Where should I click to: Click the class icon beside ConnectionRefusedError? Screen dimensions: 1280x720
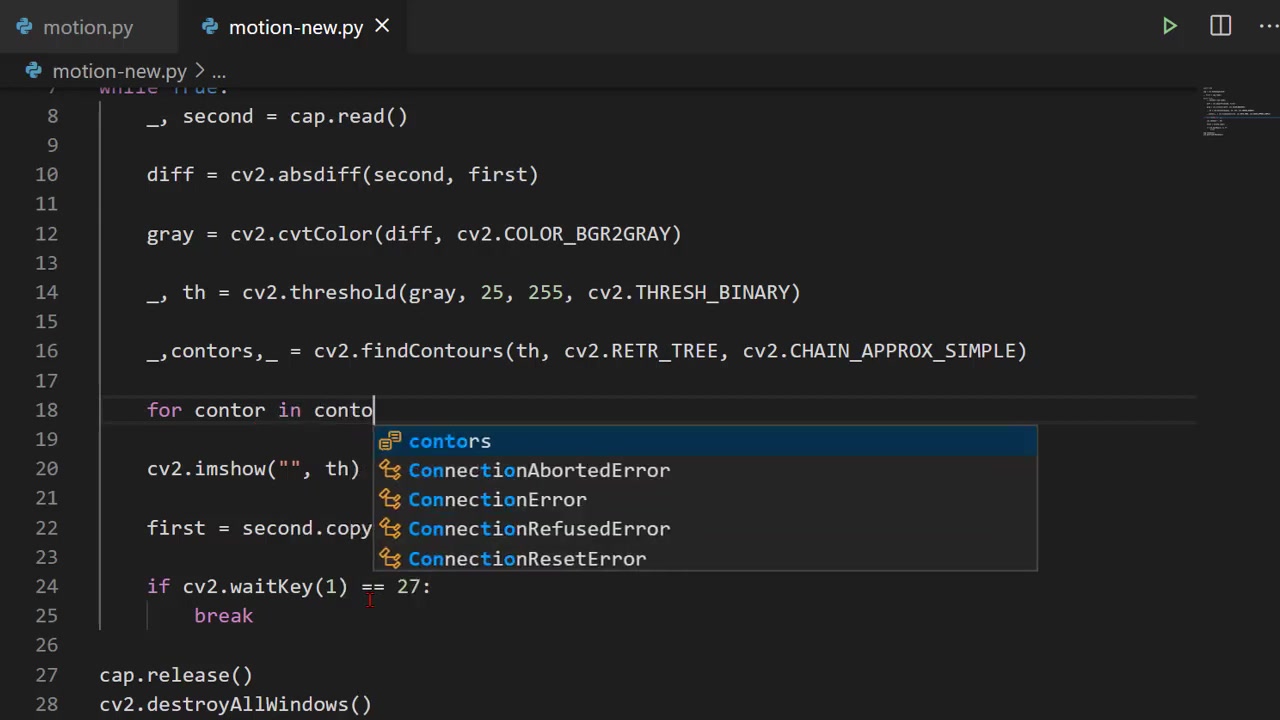tap(390, 529)
